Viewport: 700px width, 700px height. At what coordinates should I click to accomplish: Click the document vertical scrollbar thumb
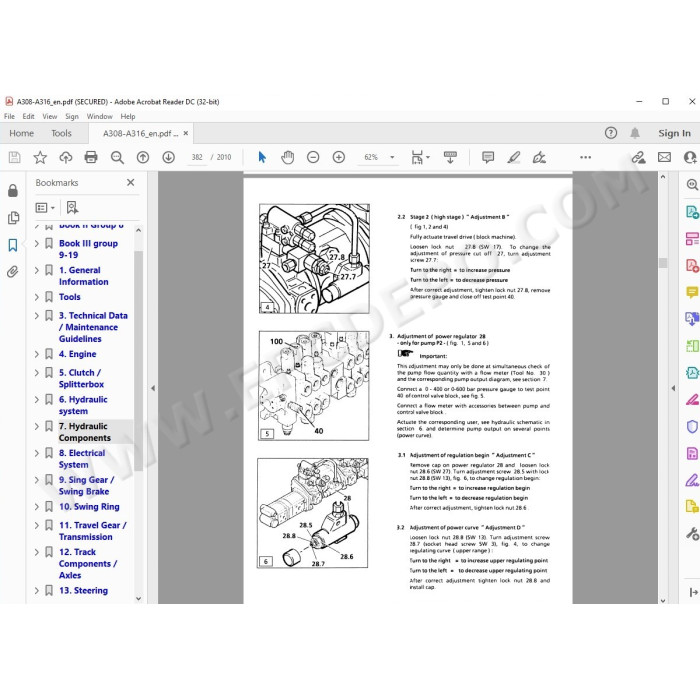pos(663,263)
